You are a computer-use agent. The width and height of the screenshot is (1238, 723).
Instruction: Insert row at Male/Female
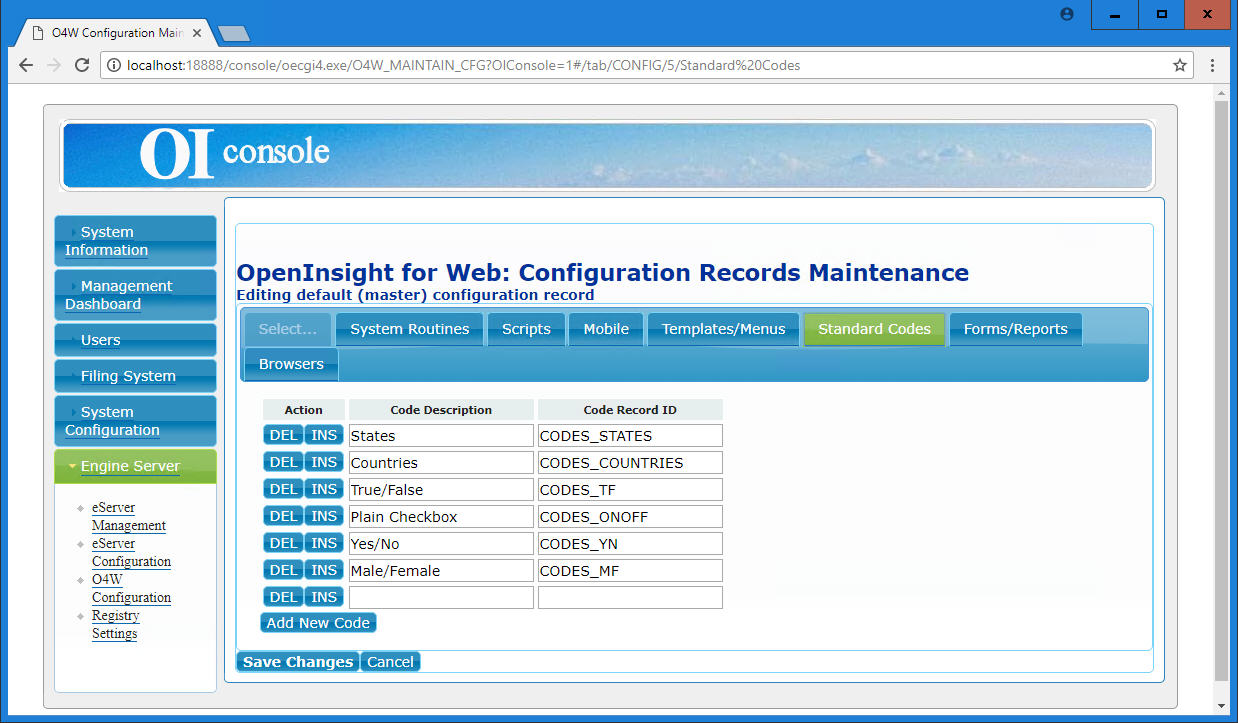pyautogui.click(x=324, y=570)
